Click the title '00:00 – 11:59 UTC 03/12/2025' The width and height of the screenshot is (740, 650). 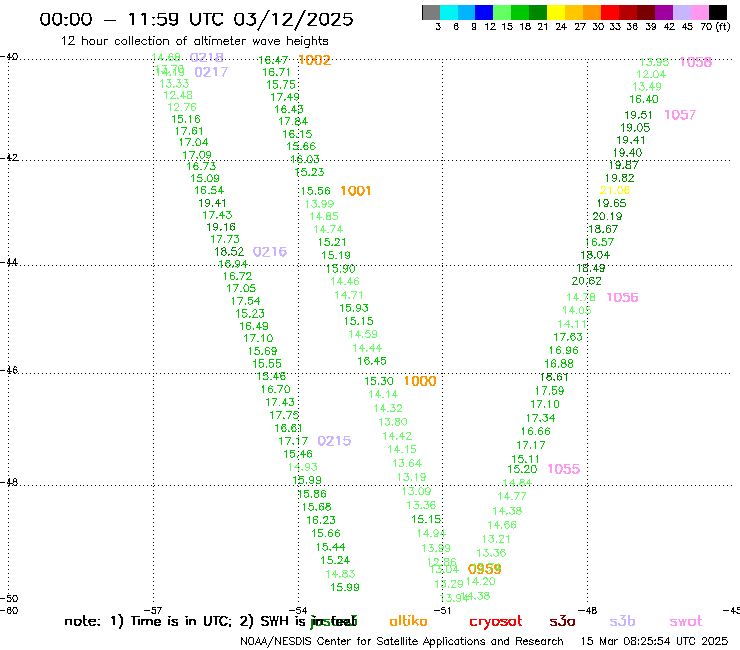pyautogui.click(x=196, y=19)
